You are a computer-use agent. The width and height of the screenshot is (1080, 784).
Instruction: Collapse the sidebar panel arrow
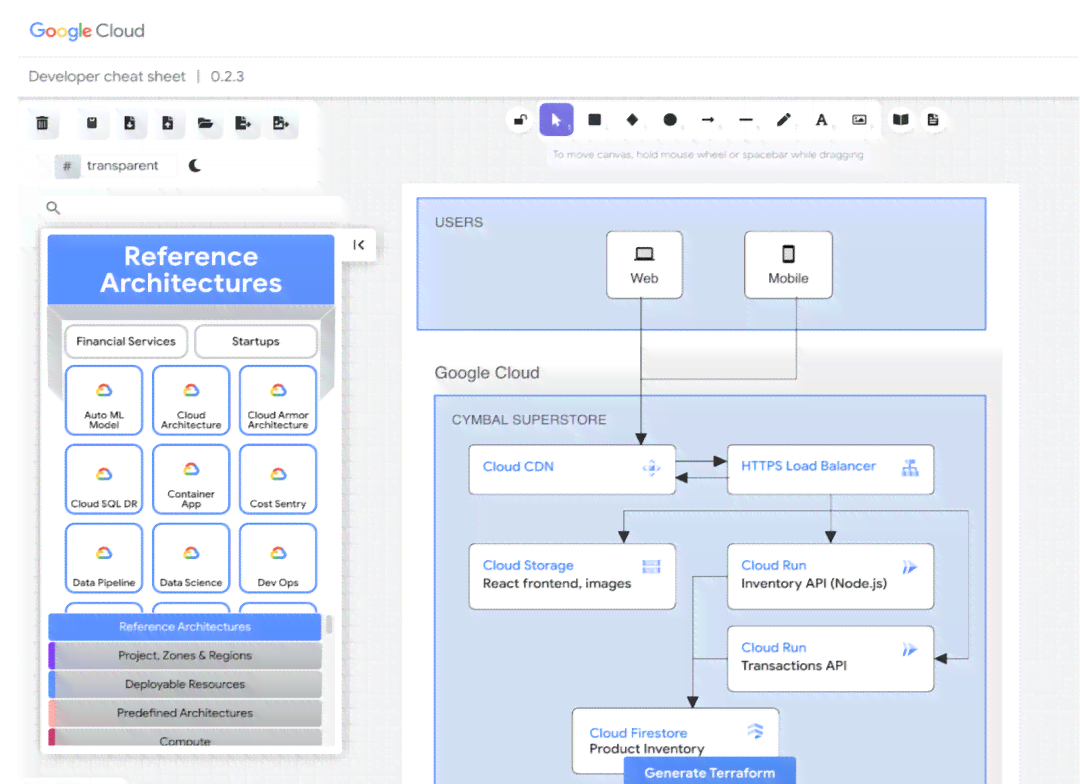click(x=359, y=245)
